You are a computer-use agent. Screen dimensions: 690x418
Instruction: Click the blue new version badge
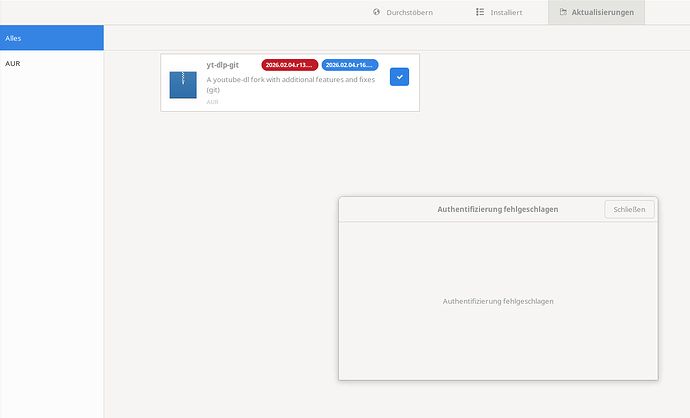click(349, 65)
